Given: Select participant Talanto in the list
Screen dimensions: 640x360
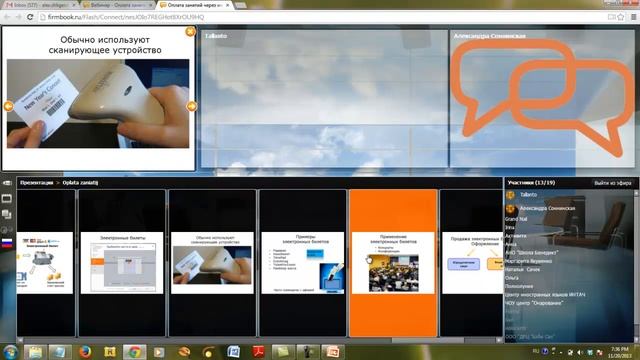Looking at the screenshot, I should click(x=528, y=195).
